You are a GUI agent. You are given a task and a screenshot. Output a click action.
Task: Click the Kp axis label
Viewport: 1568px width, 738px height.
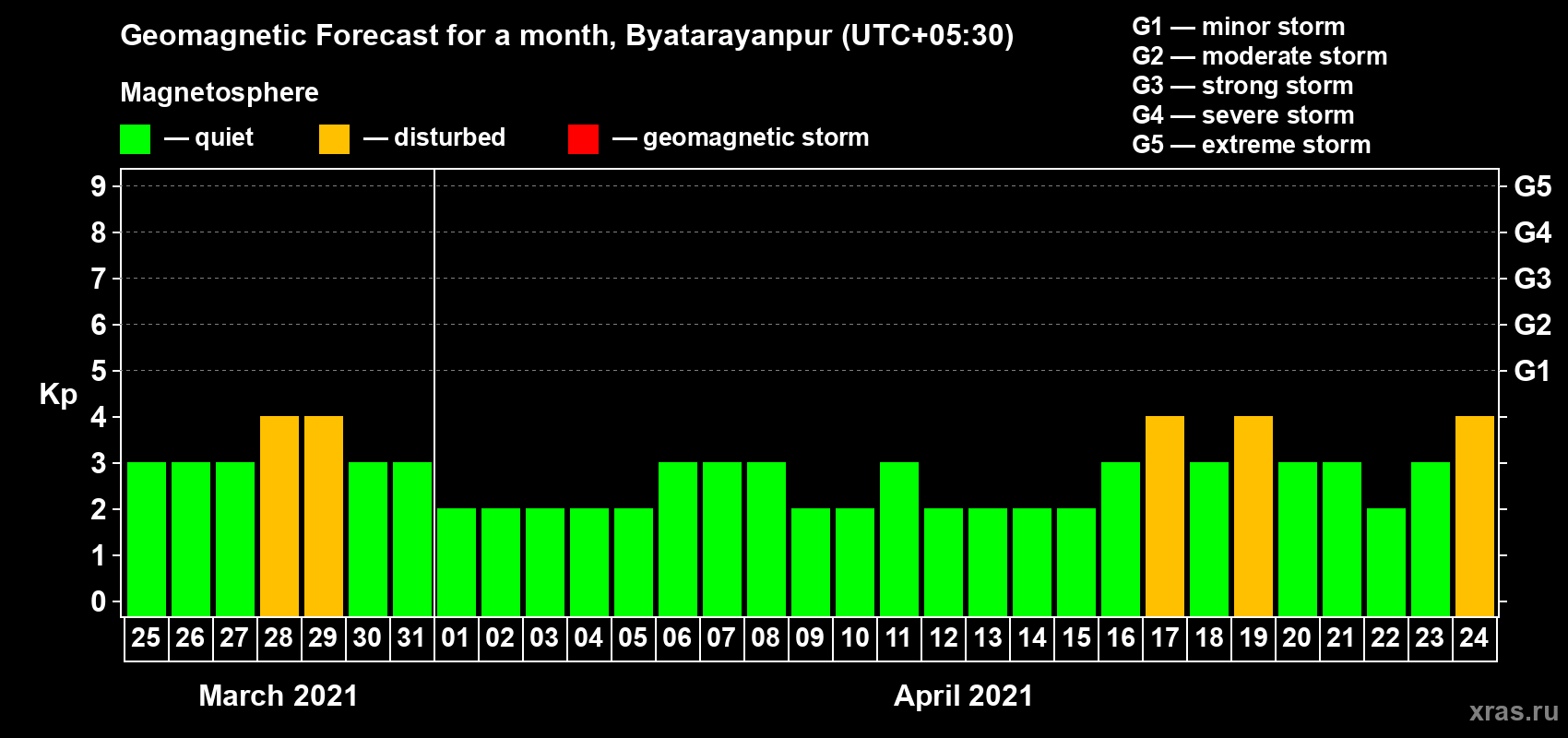tap(58, 395)
